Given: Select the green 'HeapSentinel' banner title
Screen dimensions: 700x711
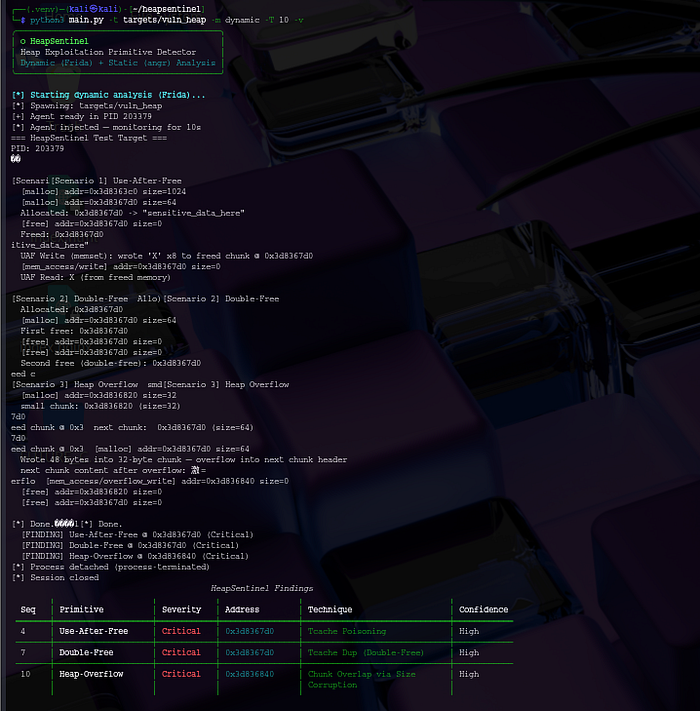Looking at the screenshot, I should coord(59,41).
